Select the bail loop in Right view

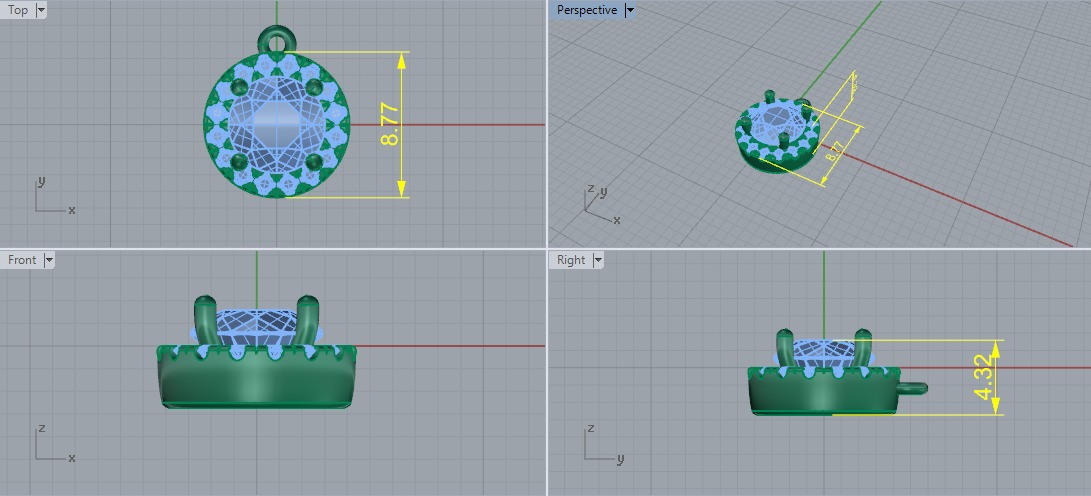[x=911, y=390]
